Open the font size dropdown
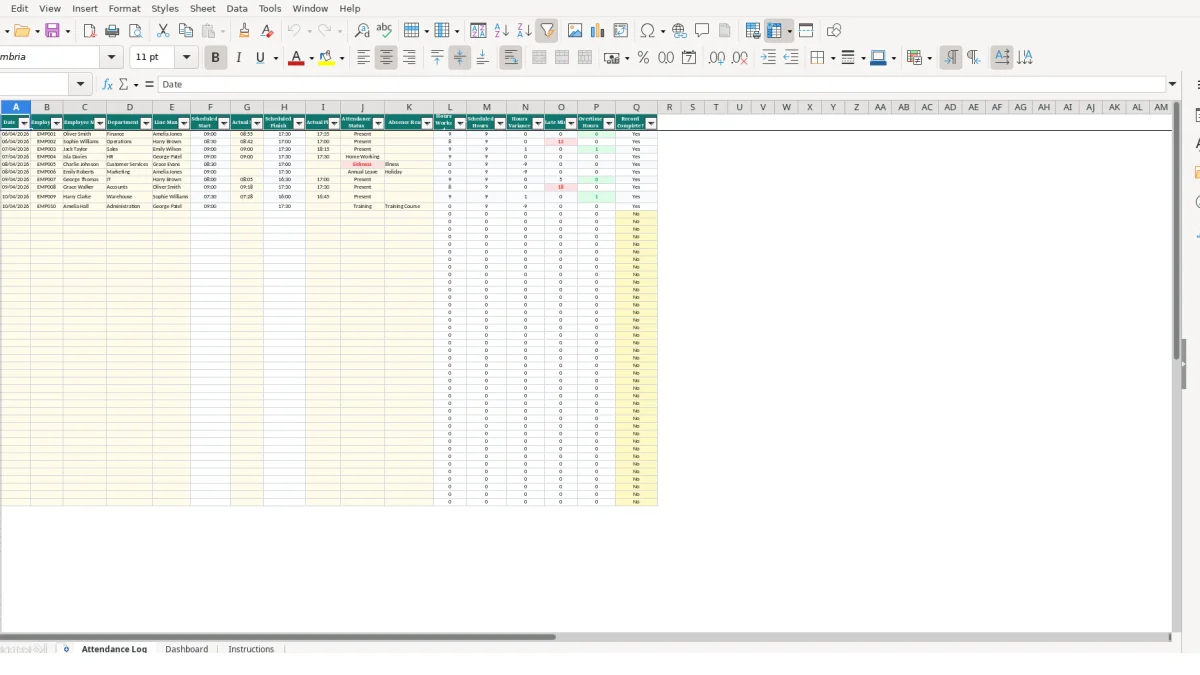The image size is (1200, 675). pos(186,58)
